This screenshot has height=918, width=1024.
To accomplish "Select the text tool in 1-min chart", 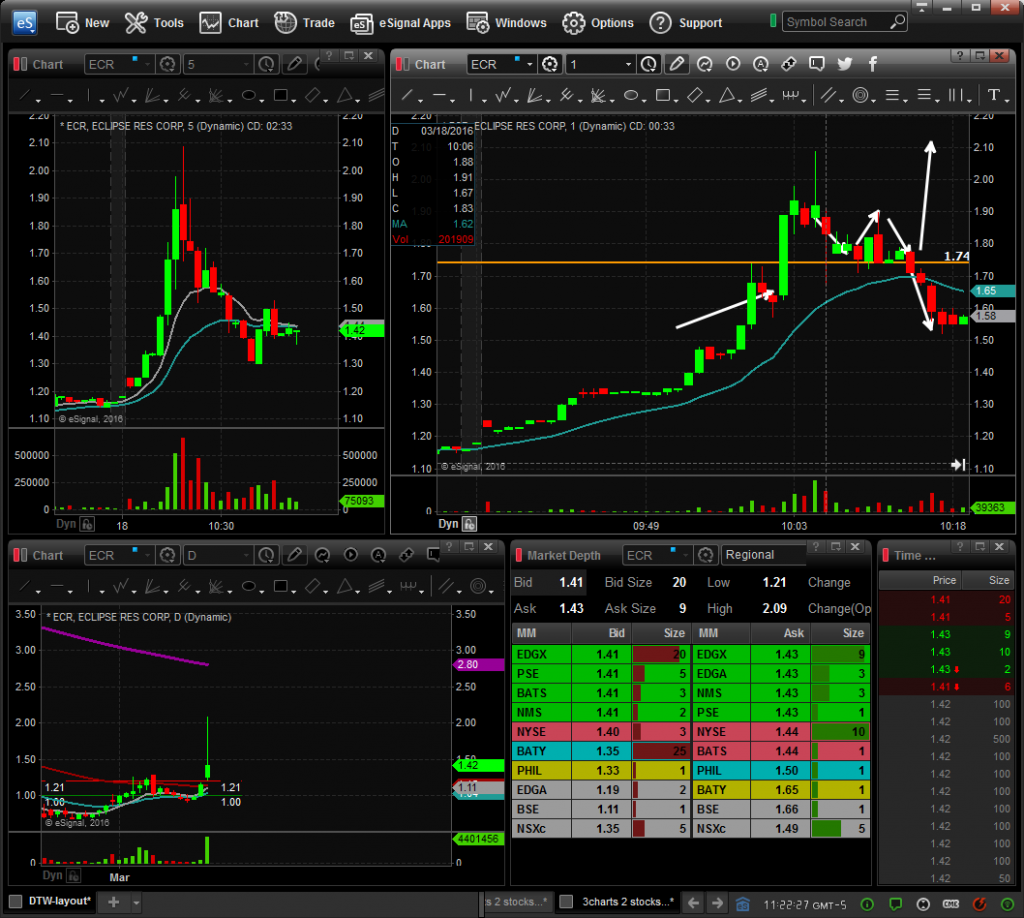I will (994, 95).
